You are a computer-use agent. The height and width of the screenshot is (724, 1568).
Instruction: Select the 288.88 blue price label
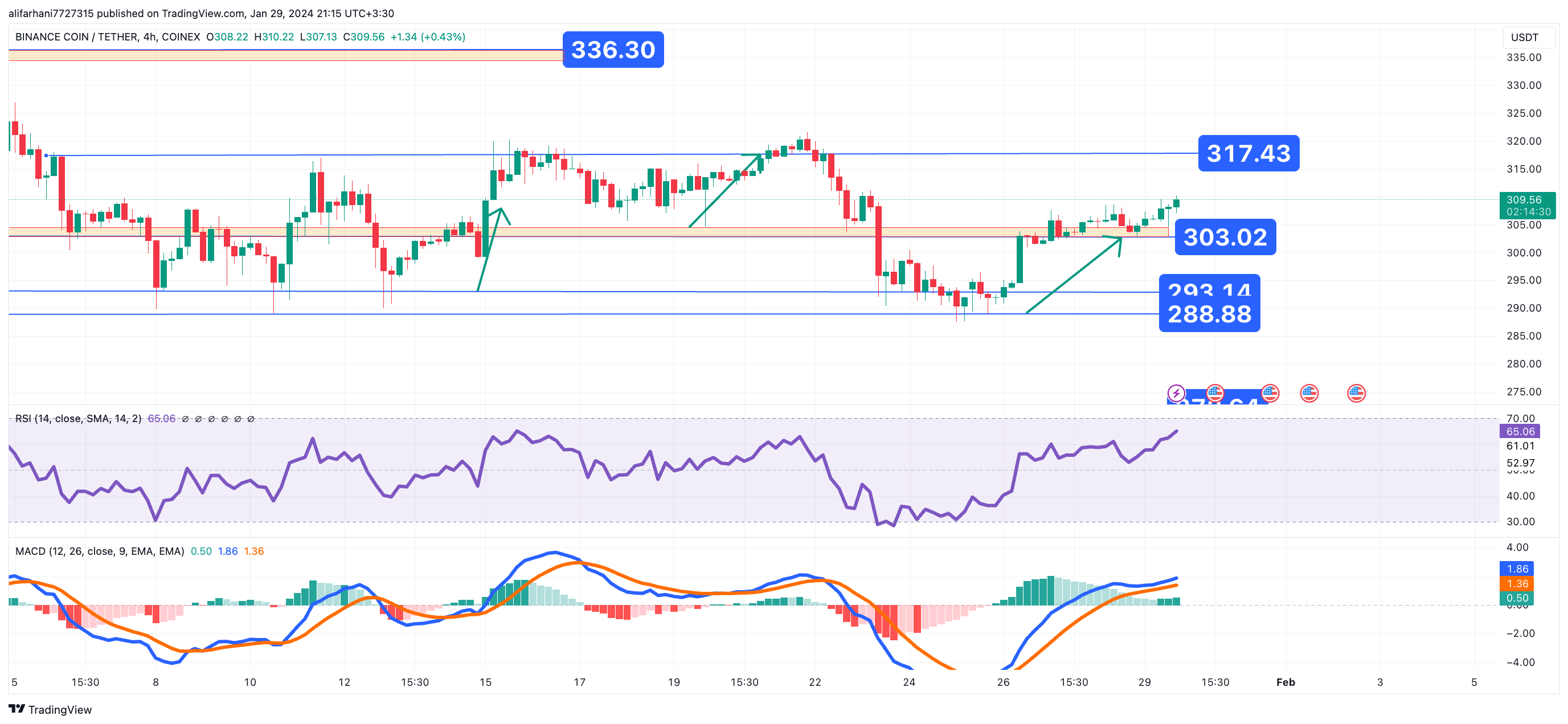coord(1210,315)
